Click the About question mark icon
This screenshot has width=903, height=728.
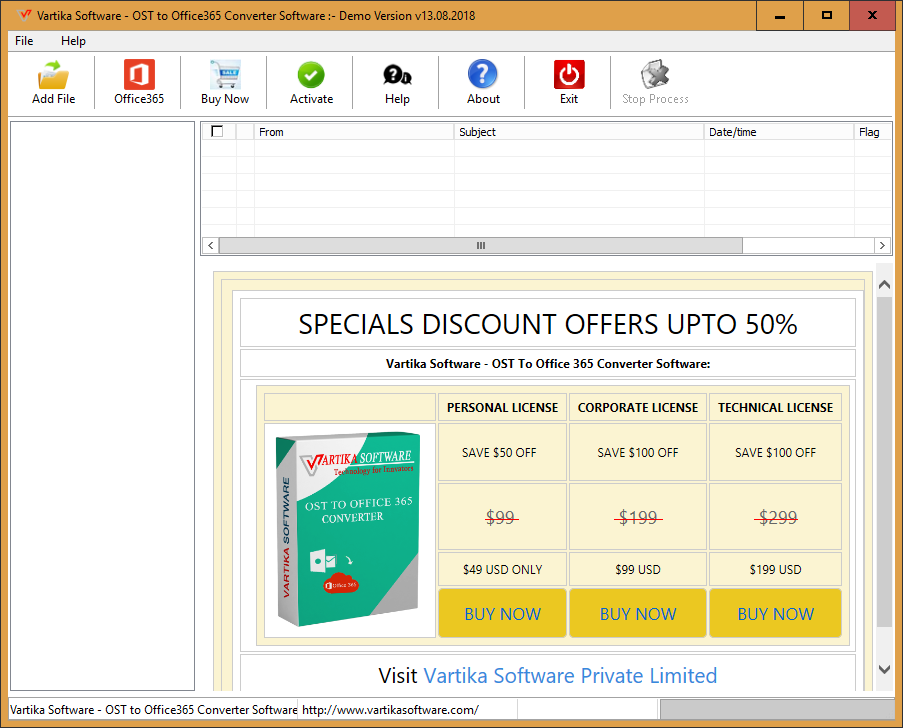(483, 74)
